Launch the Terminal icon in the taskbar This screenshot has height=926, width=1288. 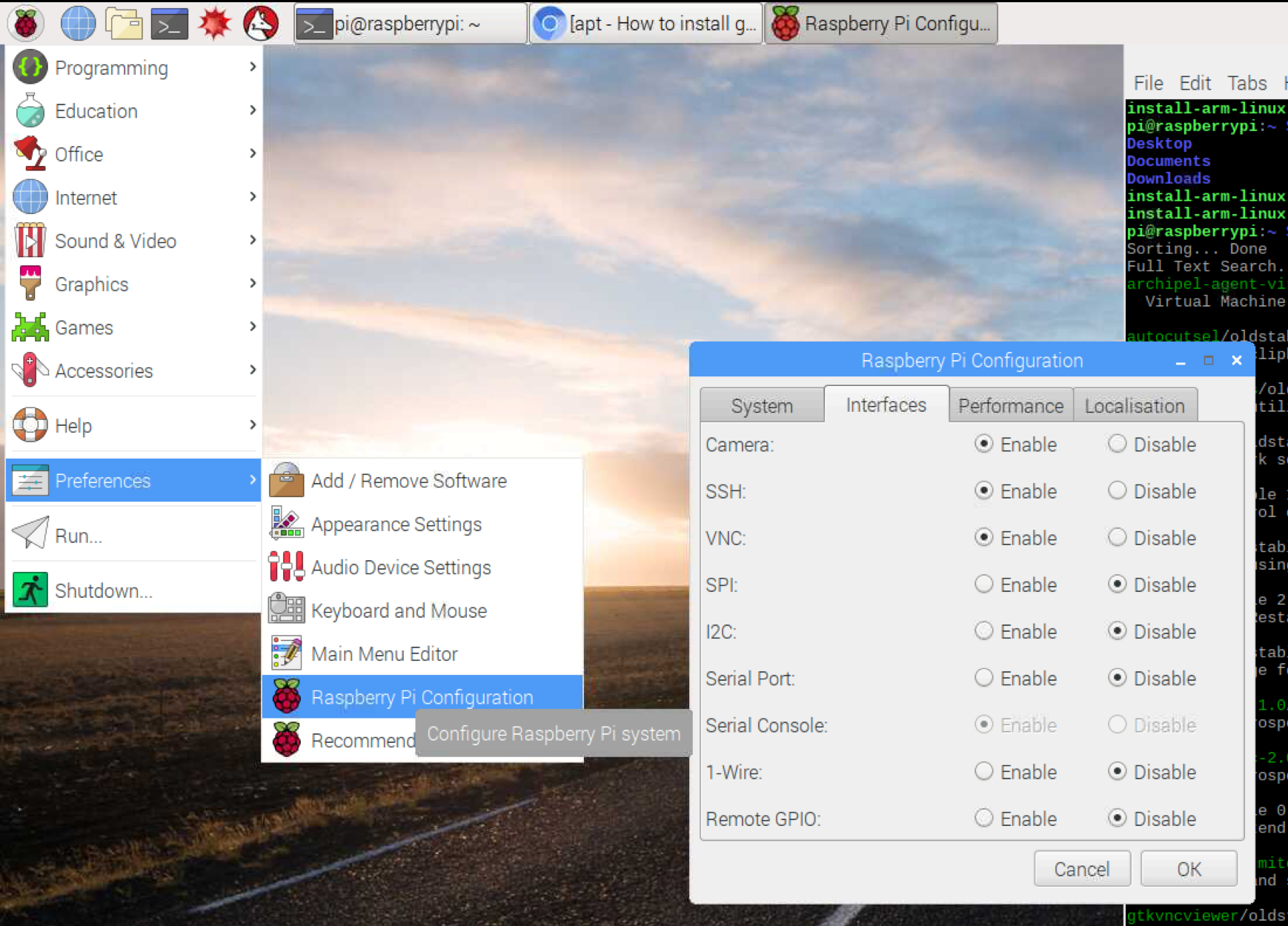pyautogui.click(x=169, y=24)
